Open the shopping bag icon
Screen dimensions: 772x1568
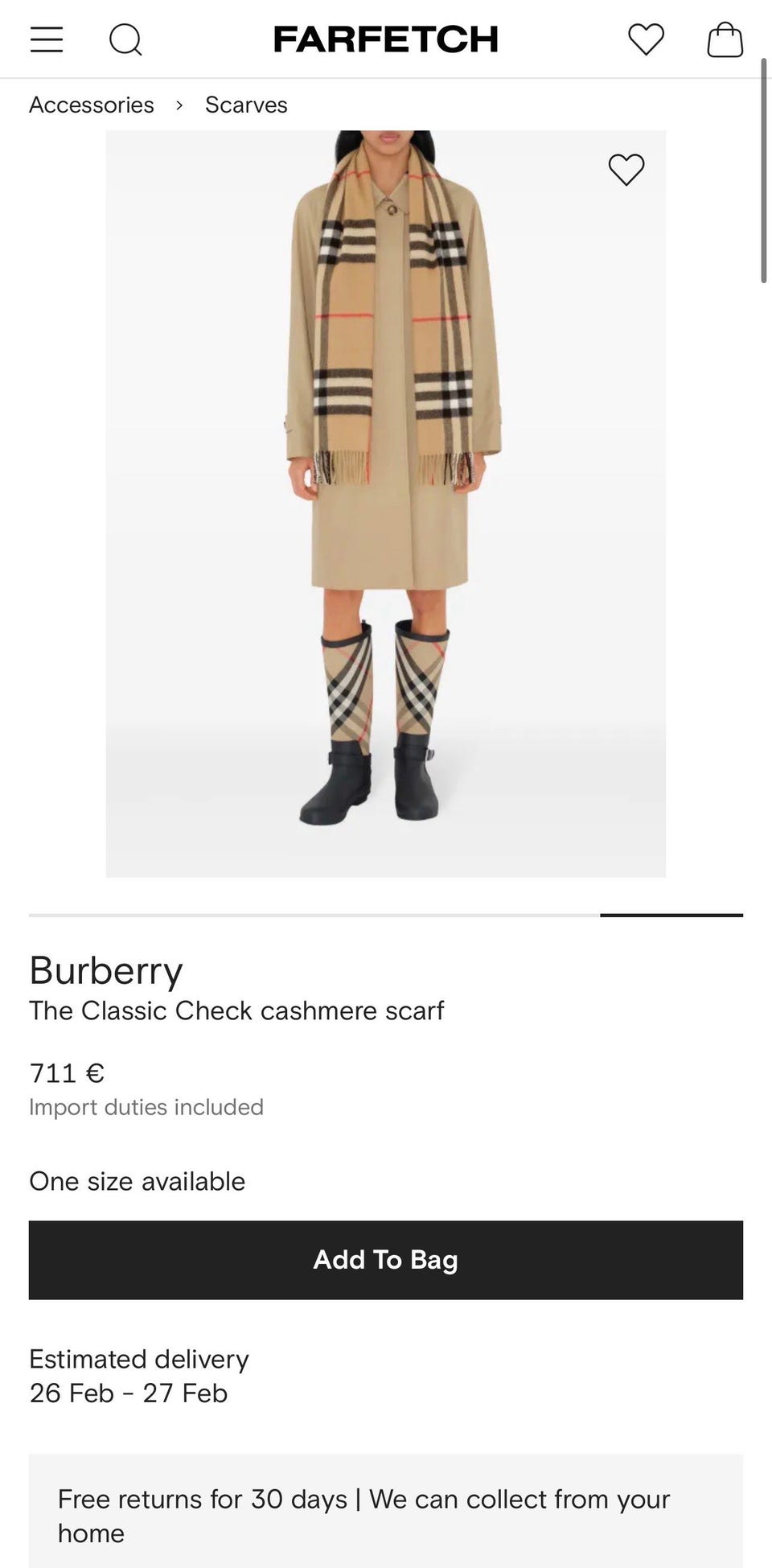[x=725, y=39]
